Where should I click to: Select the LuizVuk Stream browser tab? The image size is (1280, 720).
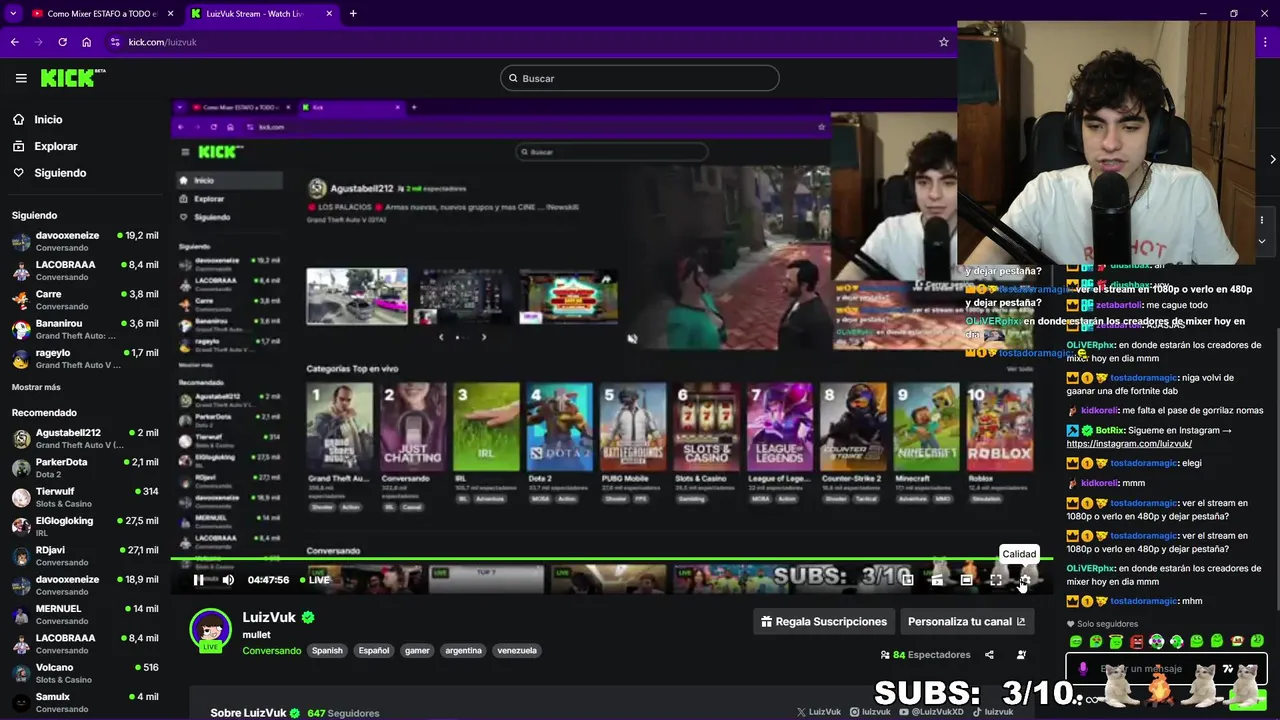click(261, 14)
